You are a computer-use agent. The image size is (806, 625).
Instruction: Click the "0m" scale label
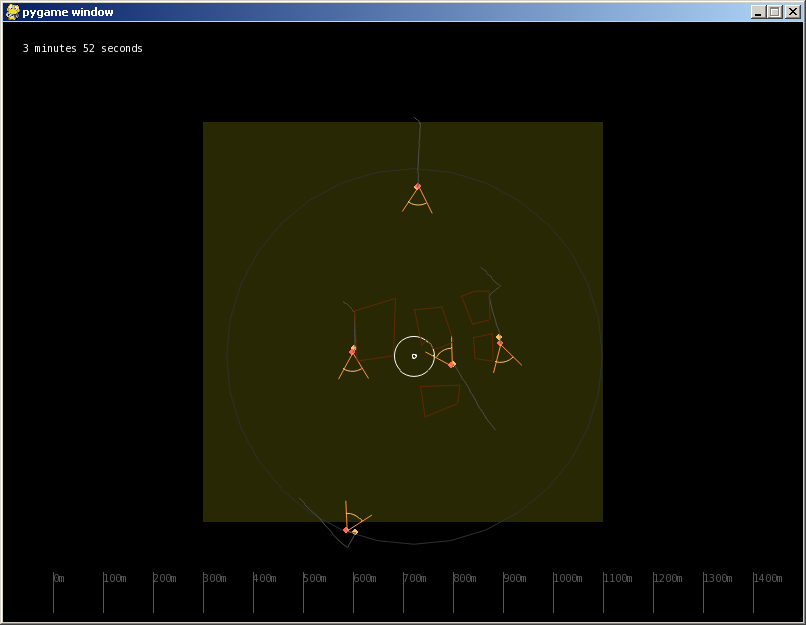pyautogui.click(x=59, y=578)
